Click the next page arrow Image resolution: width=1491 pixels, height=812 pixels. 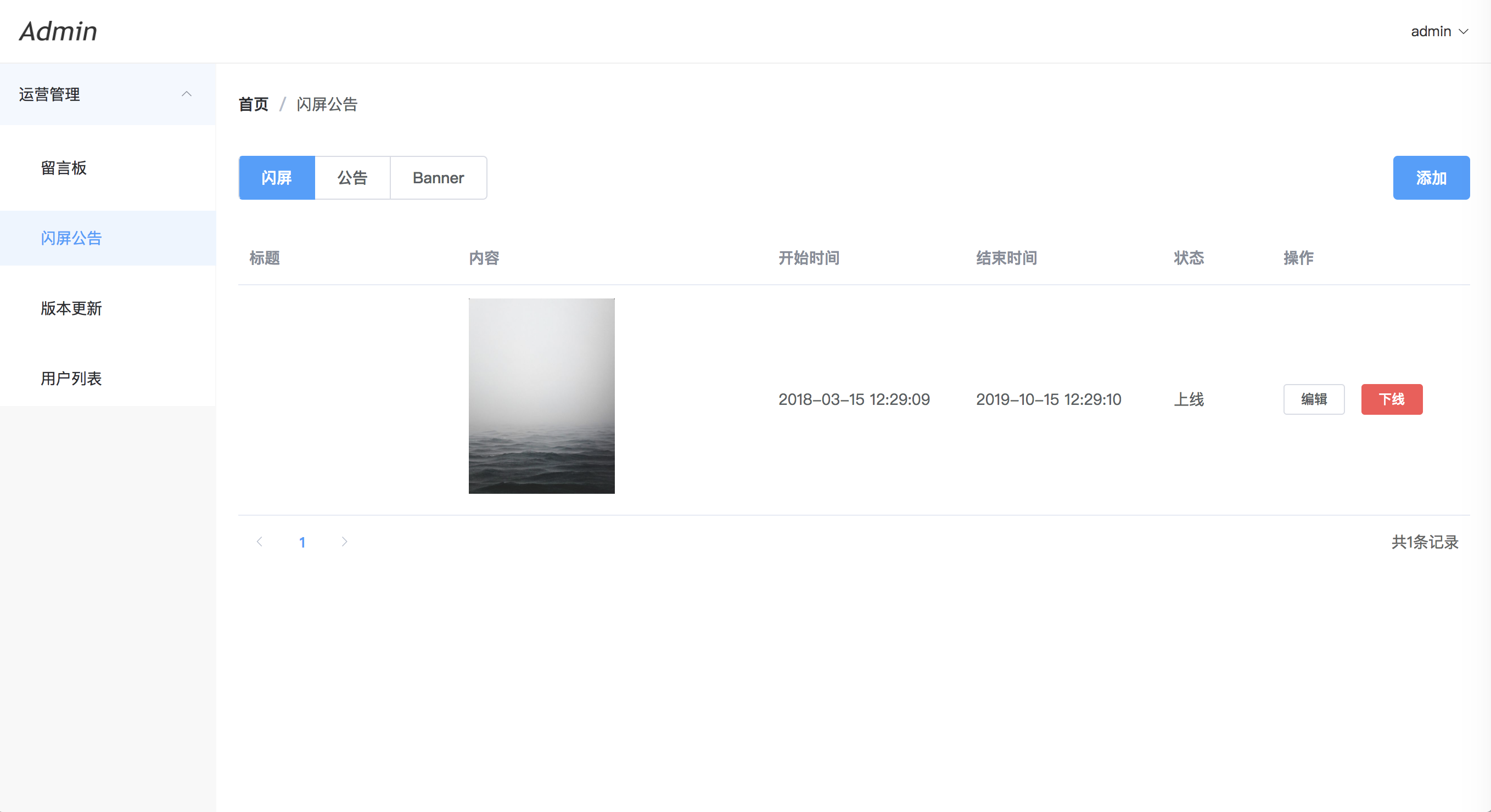[344, 542]
